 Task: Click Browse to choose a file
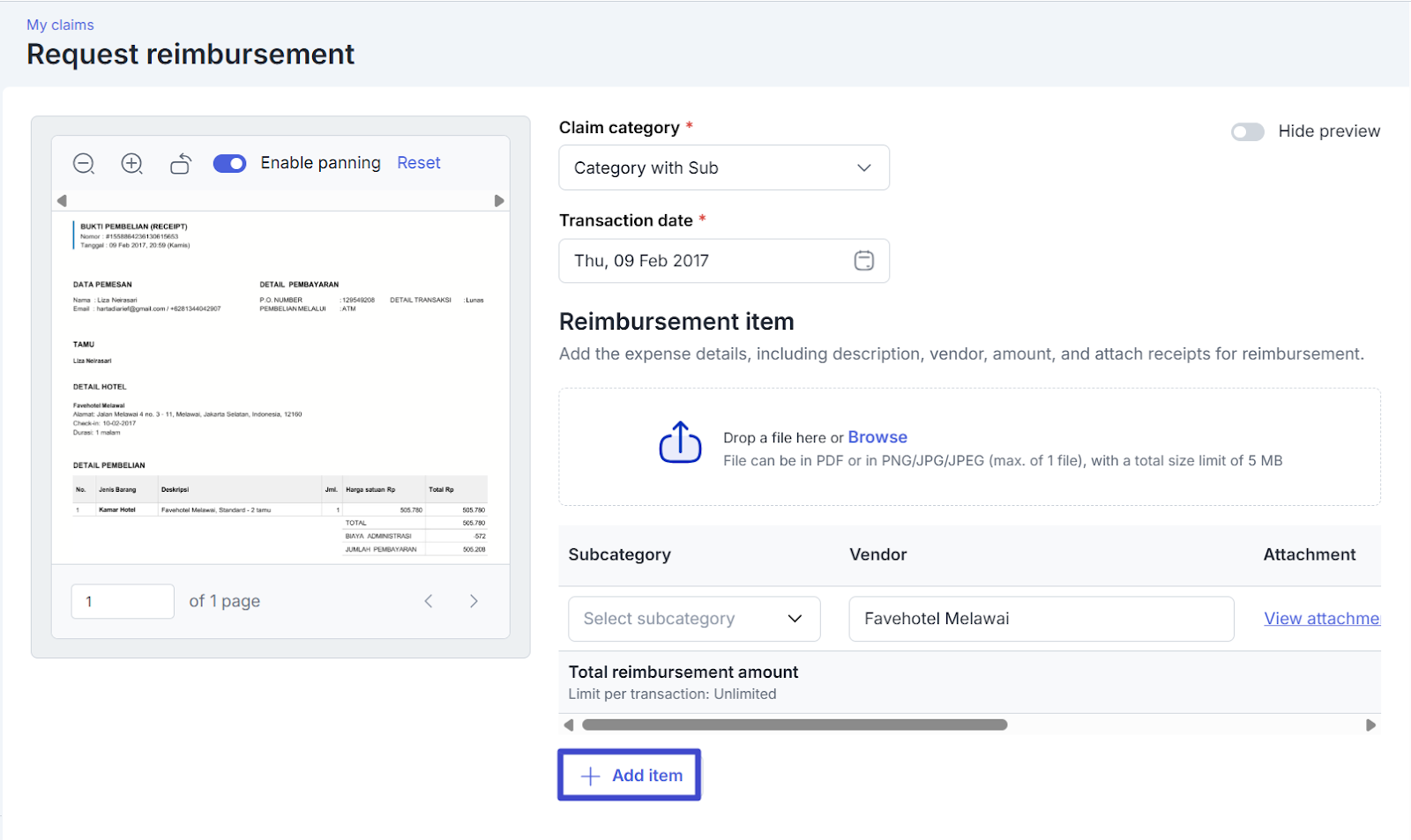877,437
